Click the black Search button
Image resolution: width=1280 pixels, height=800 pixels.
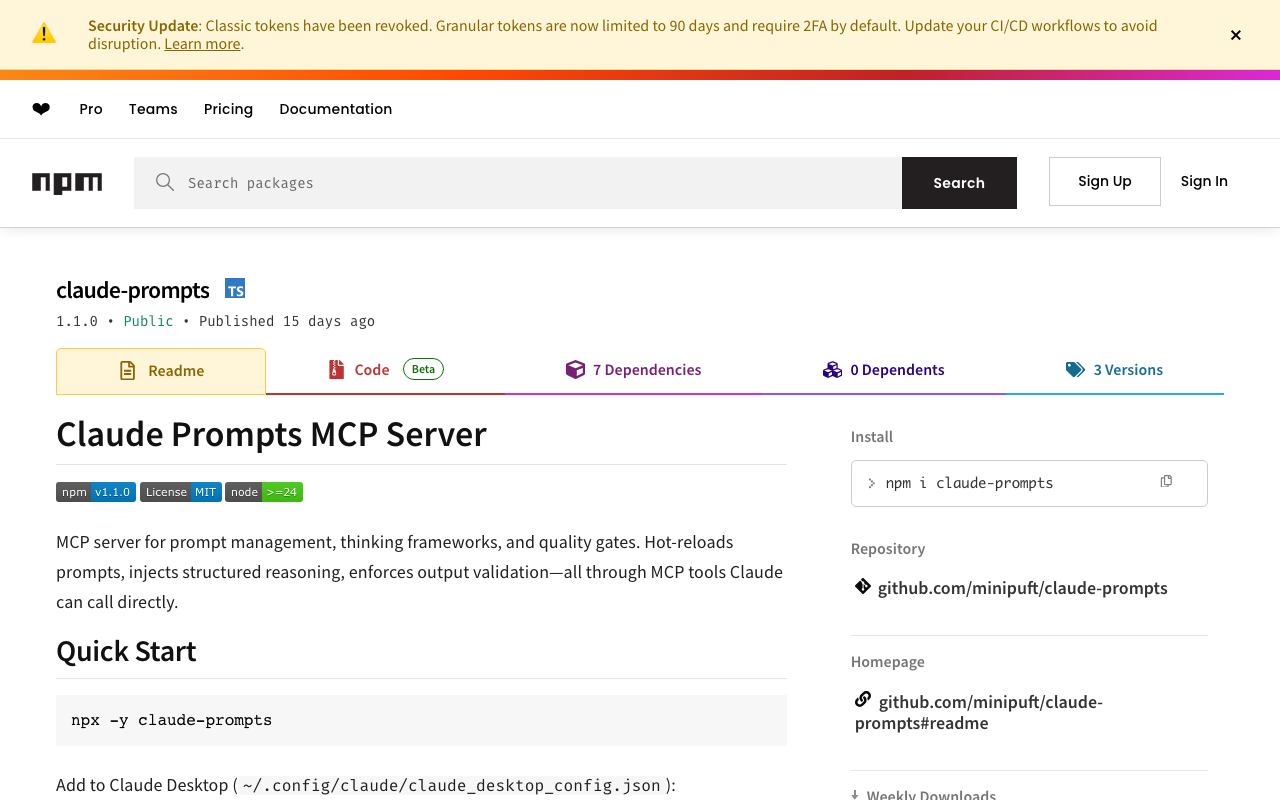959,183
